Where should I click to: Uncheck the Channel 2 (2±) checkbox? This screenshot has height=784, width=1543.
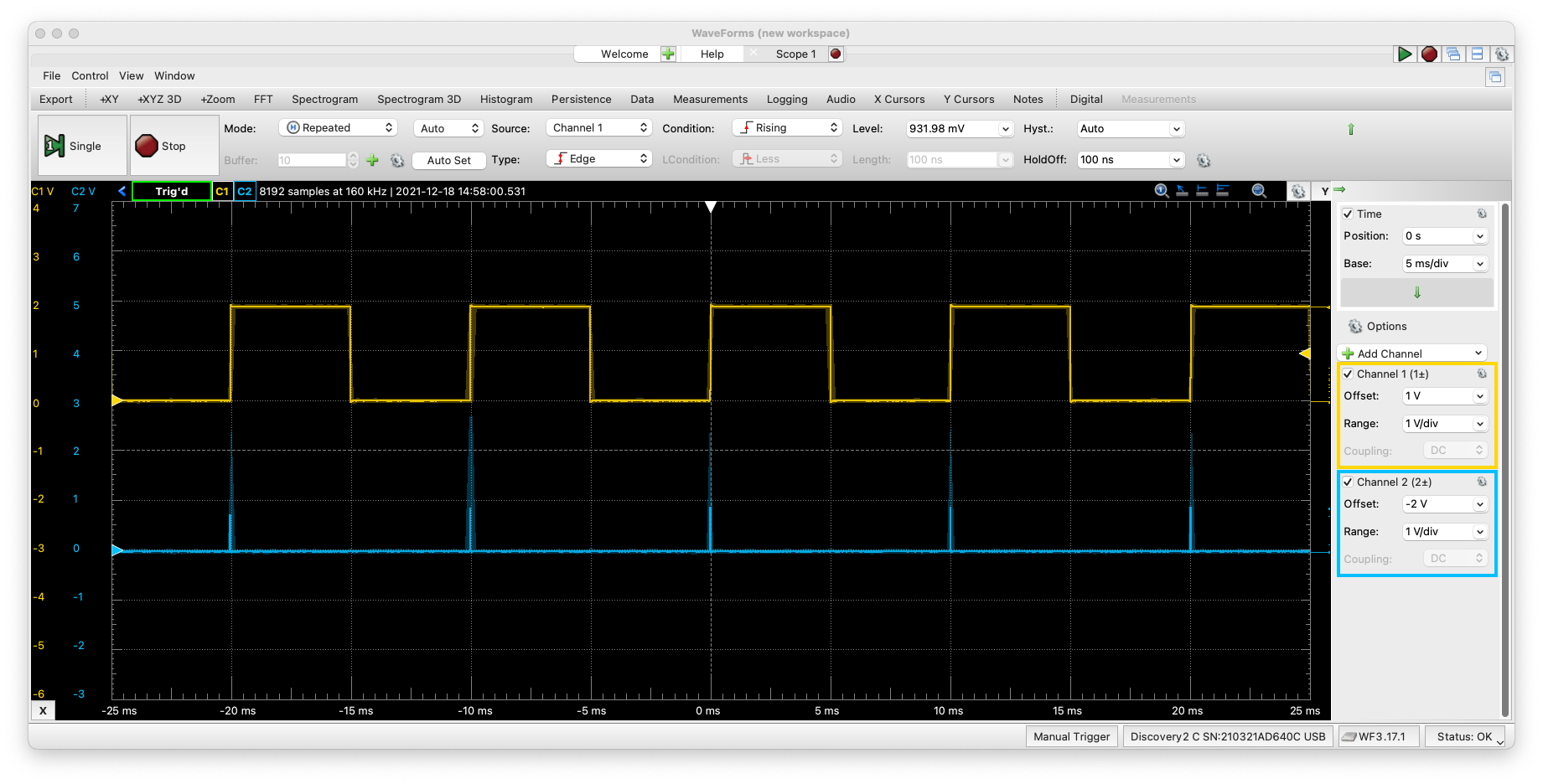1348,482
